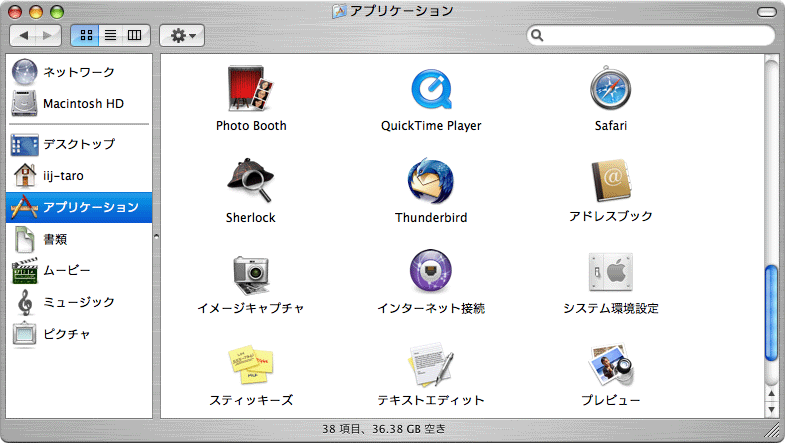The image size is (785, 443).
Task: Switch to list view
Action: tap(111, 35)
